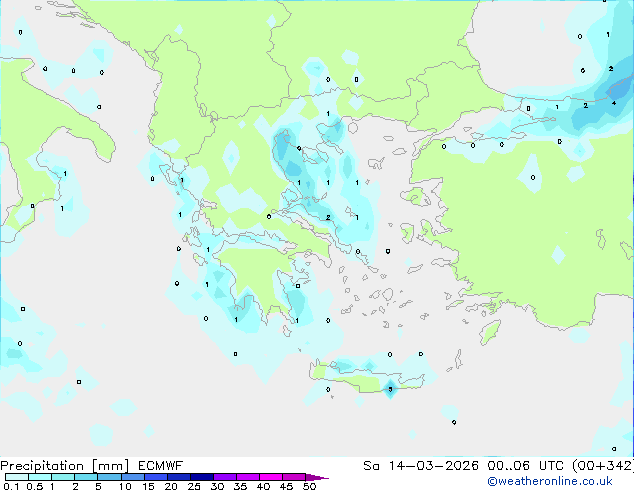
Task: Click the legend arrow tip beyond 50 mm
Action: [x=317, y=477]
